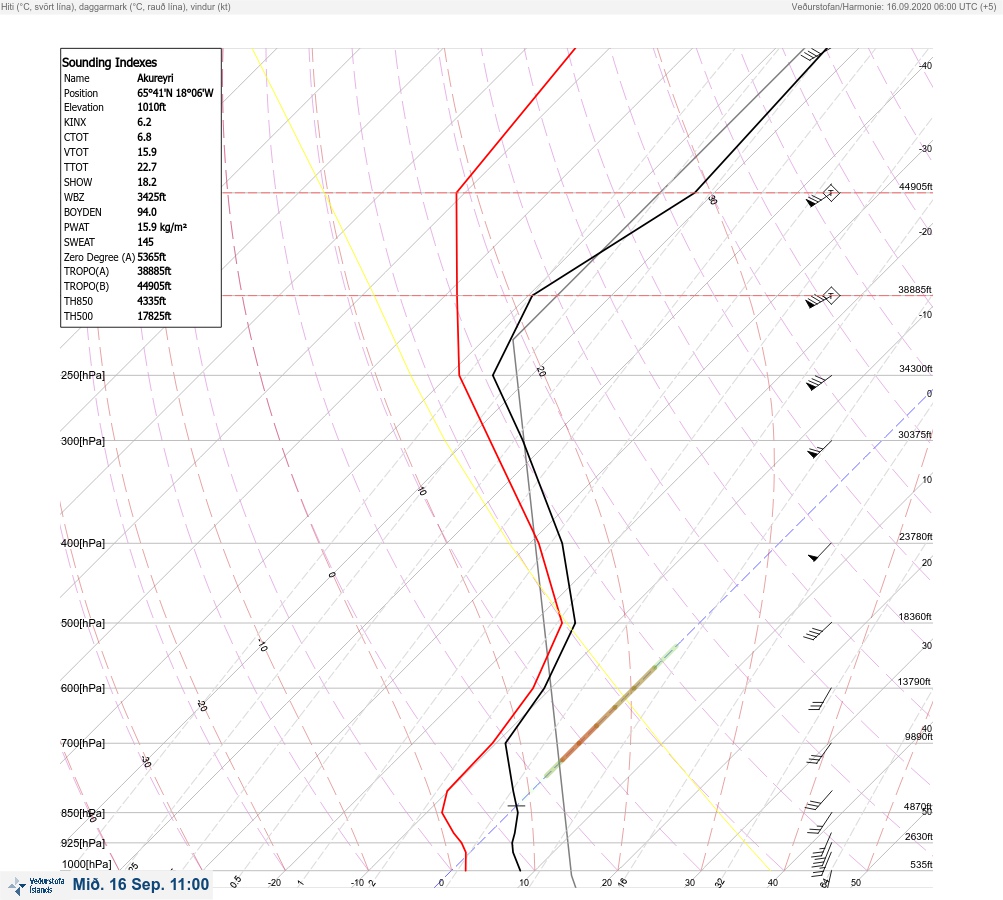Viewport: 1003px width, 900px height.
Task: Click the BOYDEN value 94.0
Action: click(147, 212)
